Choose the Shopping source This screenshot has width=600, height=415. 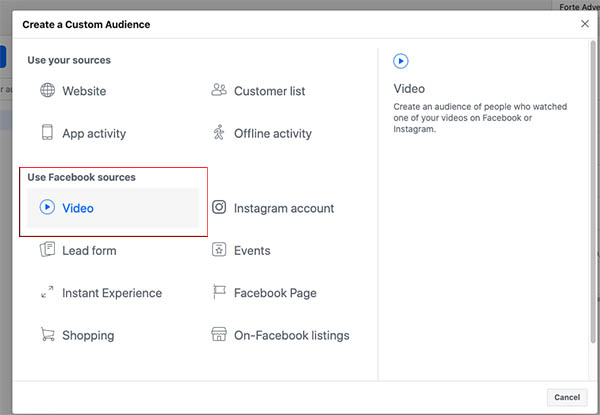[88, 335]
